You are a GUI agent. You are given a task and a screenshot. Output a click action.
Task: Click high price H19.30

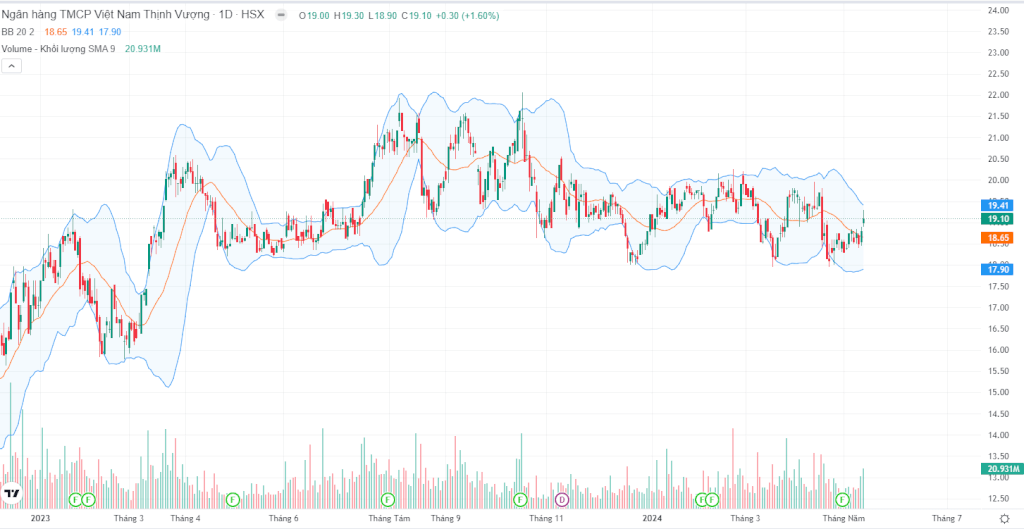click(x=349, y=15)
